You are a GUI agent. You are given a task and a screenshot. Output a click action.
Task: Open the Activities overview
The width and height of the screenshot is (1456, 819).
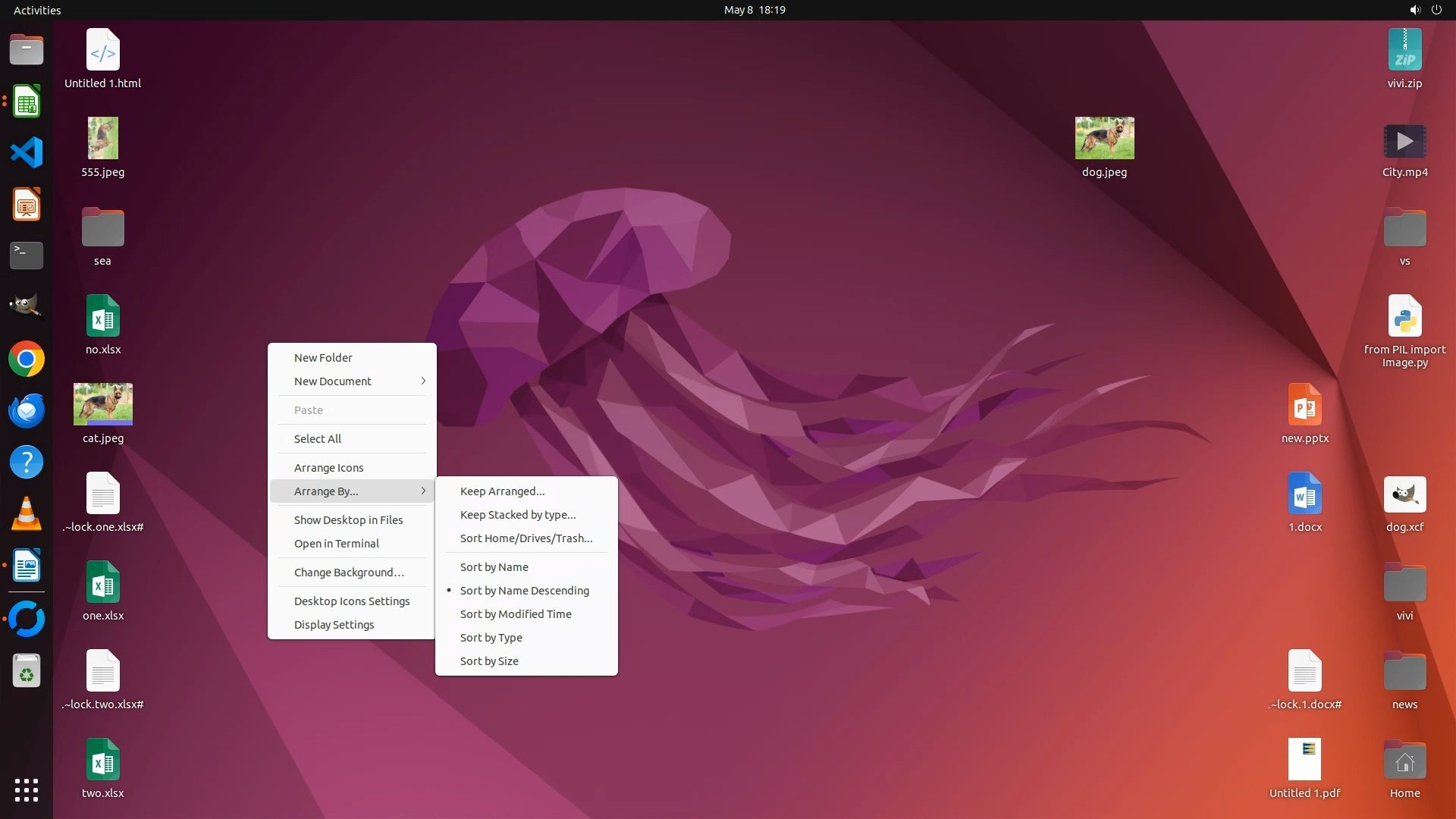37,10
